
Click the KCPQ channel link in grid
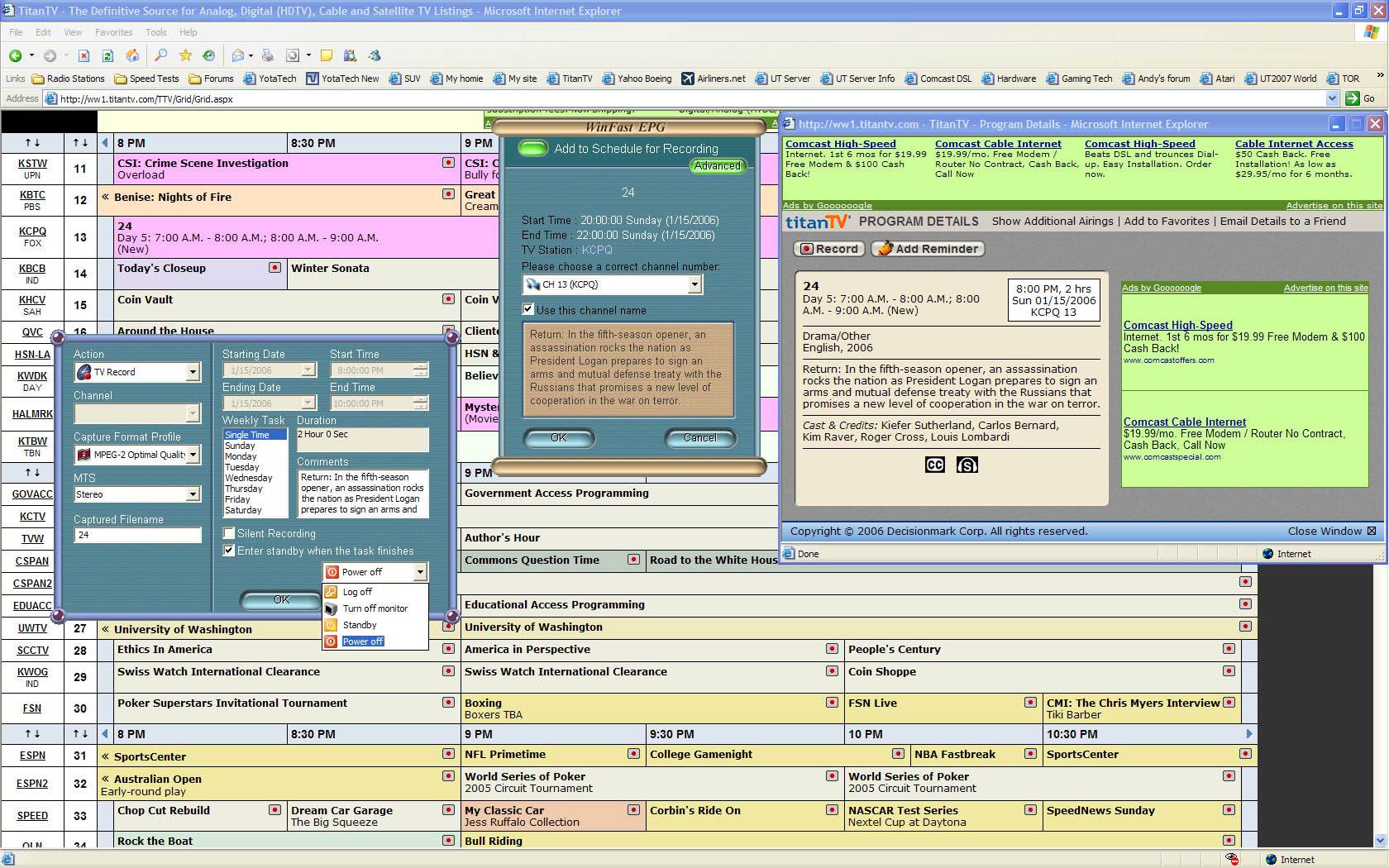coord(32,231)
